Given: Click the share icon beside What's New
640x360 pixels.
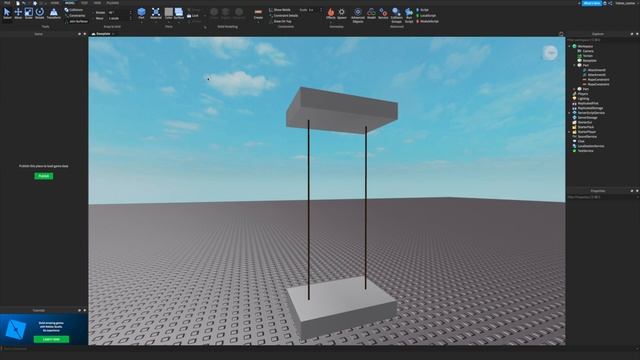Looking at the screenshot, I should pos(611,3).
